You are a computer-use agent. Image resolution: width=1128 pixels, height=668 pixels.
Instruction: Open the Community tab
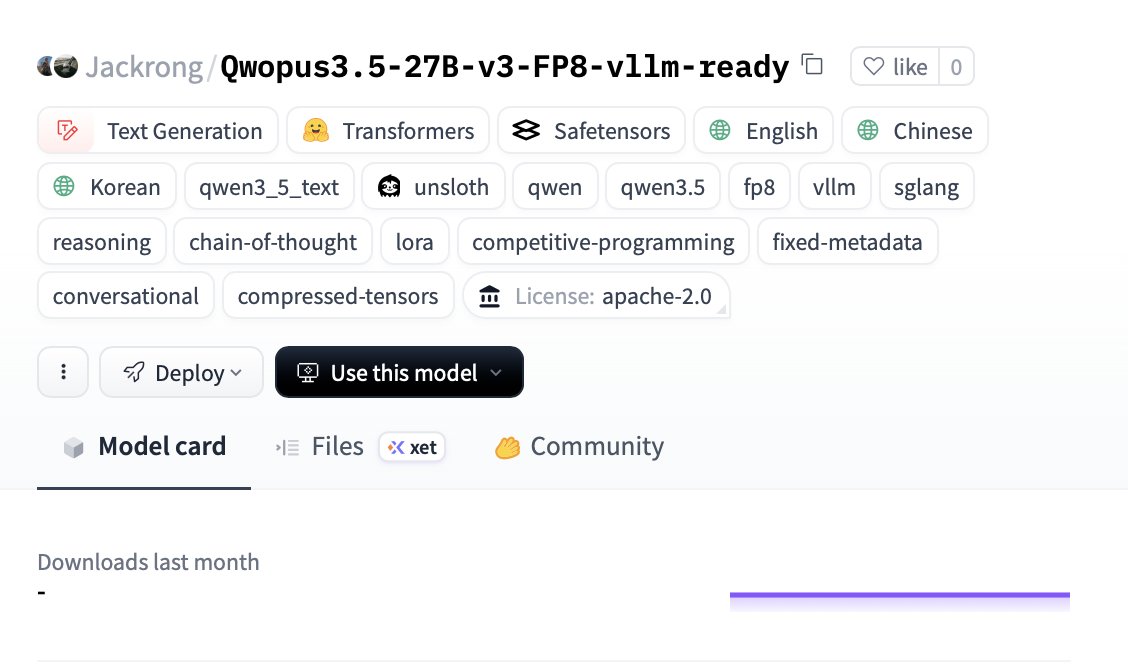pos(579,447)
